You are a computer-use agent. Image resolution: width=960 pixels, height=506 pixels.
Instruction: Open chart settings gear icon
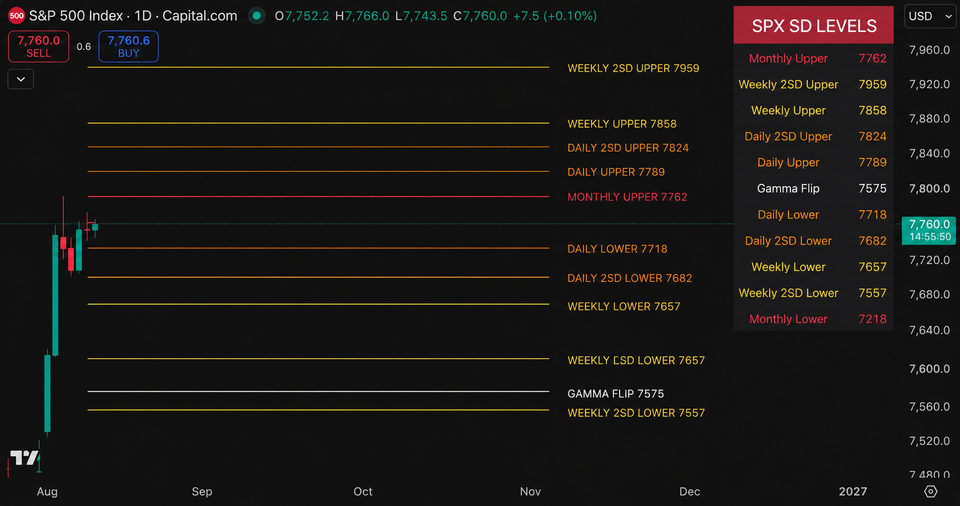click(931, 491)
